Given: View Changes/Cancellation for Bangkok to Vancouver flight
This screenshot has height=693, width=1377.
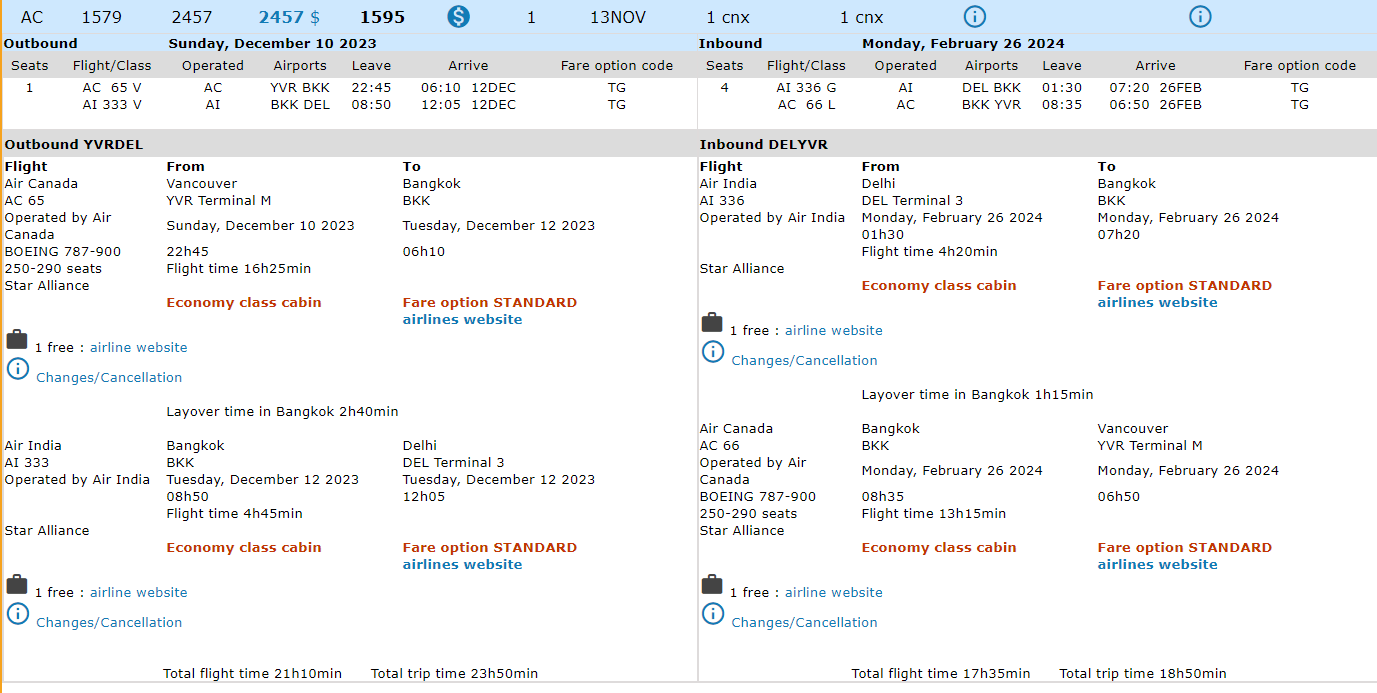Looking at the screenshot, I should [804, 623].
